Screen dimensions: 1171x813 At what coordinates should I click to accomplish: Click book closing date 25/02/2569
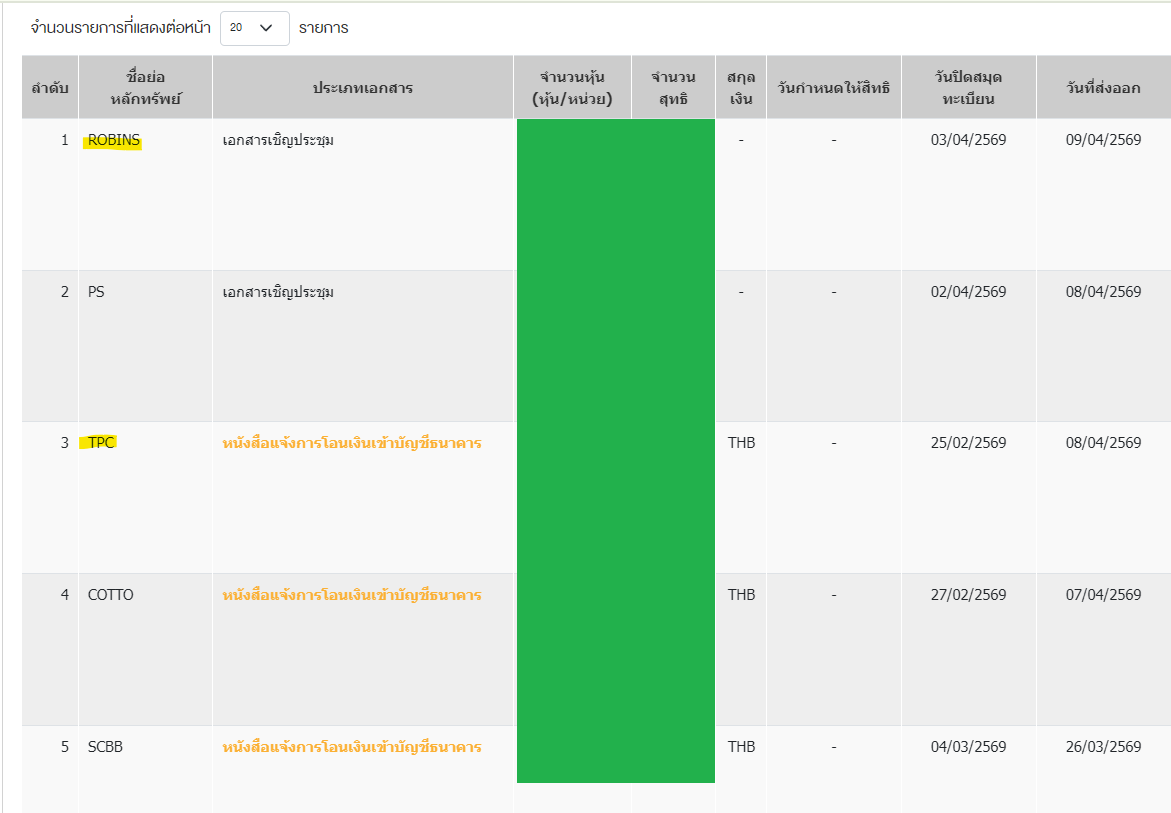point(969,443)
